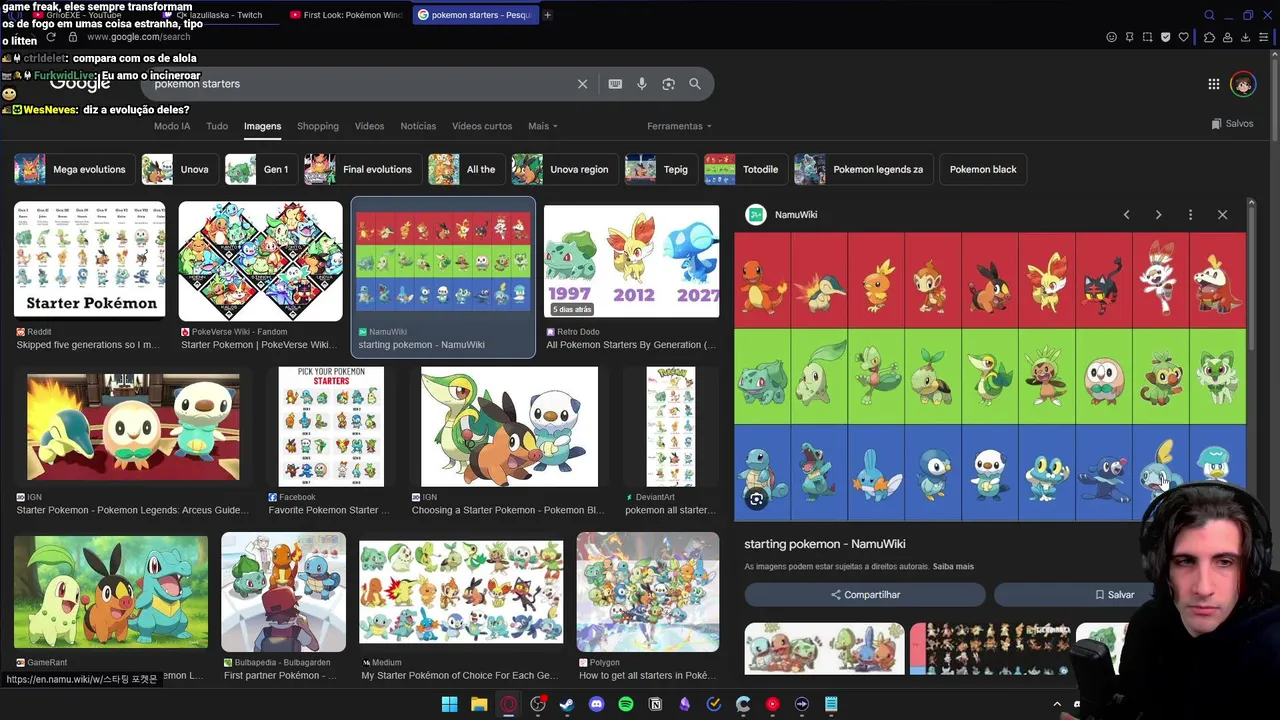Filter by the Mega evolutions chip

coord(72,169)
